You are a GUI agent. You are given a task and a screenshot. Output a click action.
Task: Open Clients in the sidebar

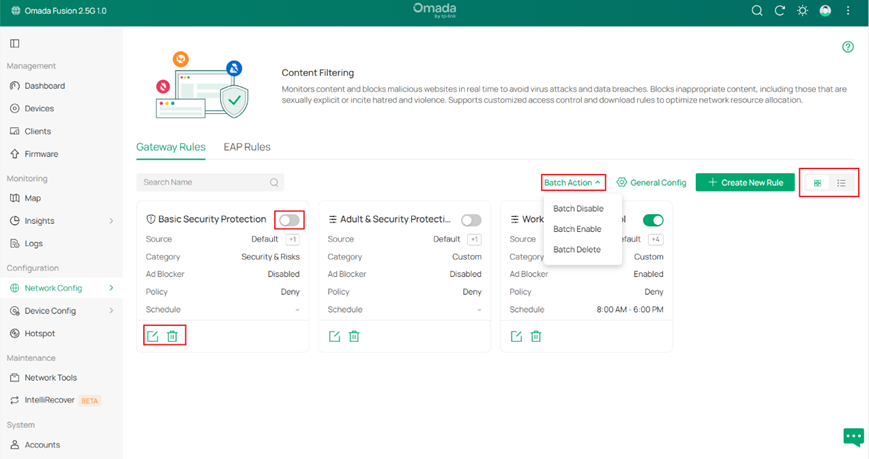tap(38, 131)
